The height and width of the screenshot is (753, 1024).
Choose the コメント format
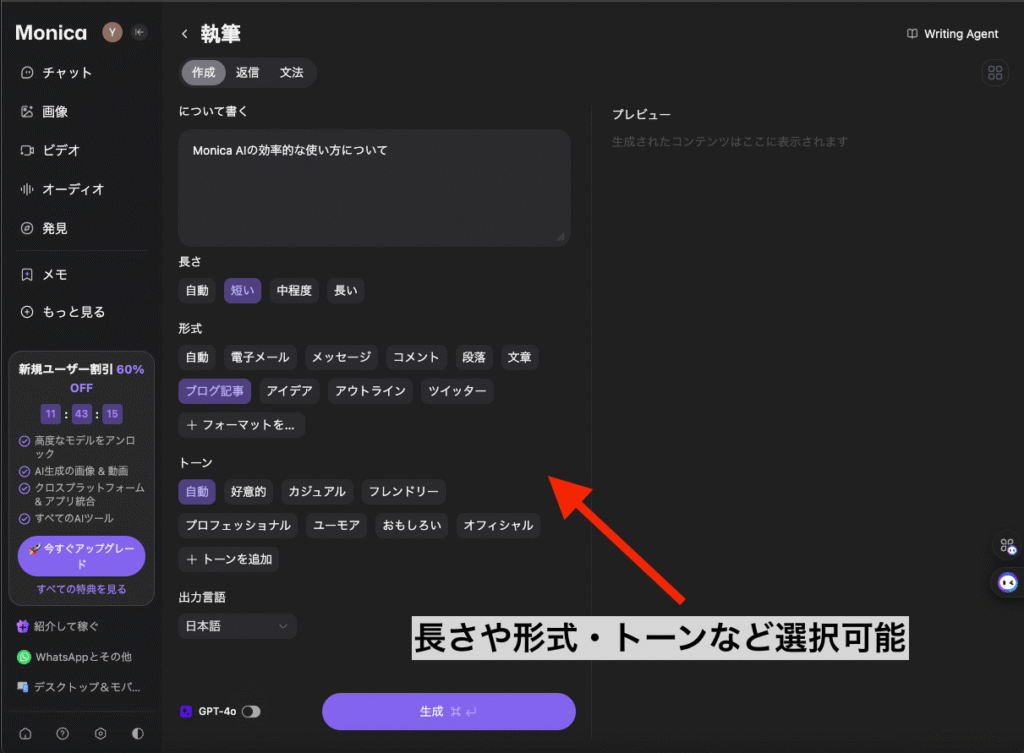tap(416, 357)
